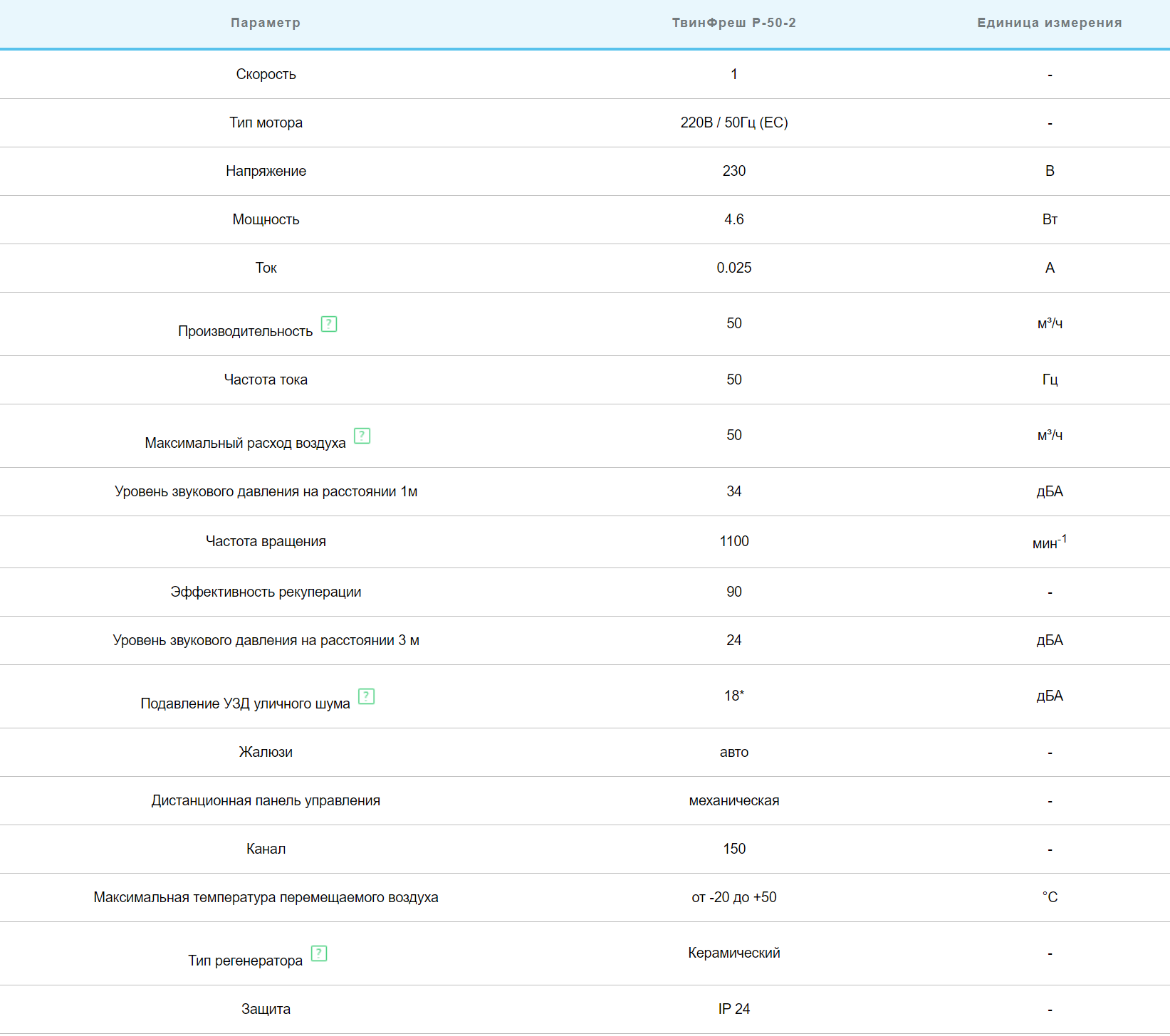Select the Ток row label
The height and width of the screenshot is (1036, 1170).
tap(266, 268)
